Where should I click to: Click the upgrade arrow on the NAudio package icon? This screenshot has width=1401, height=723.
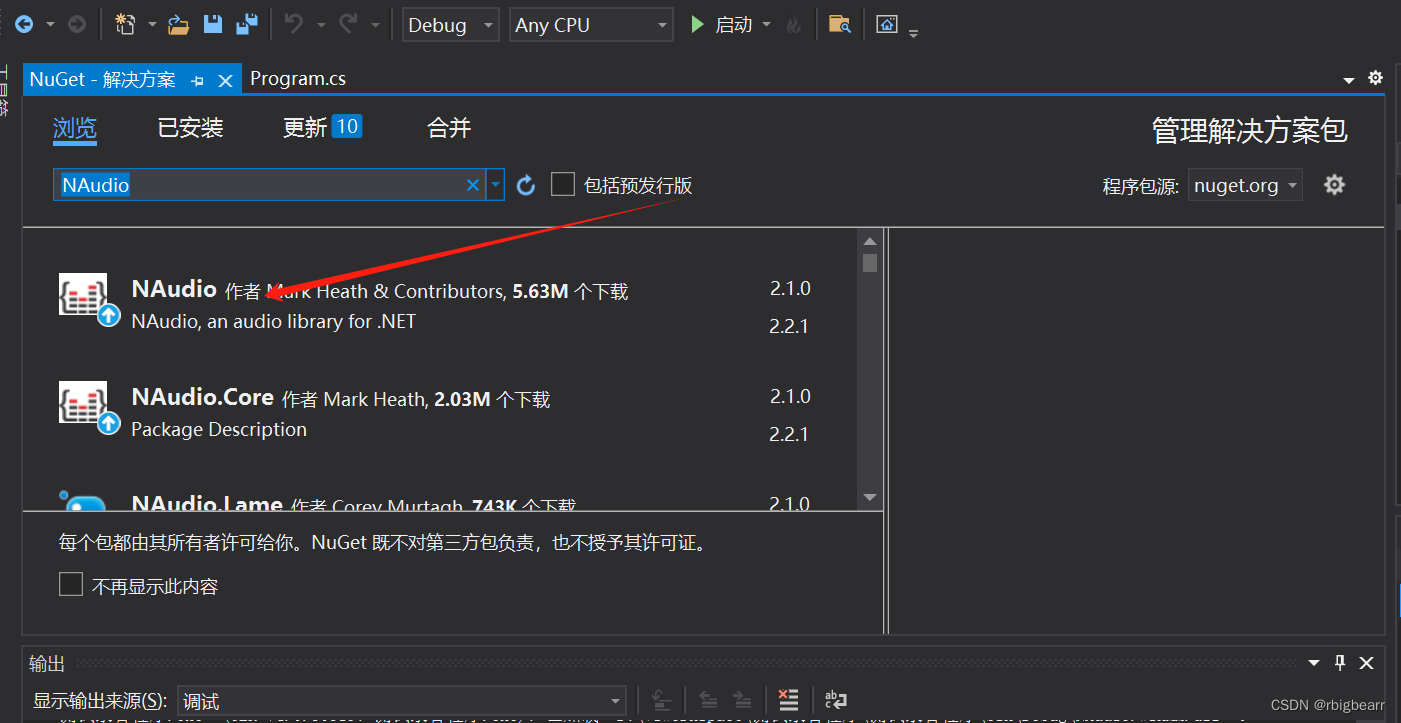[x=109, y=315]
